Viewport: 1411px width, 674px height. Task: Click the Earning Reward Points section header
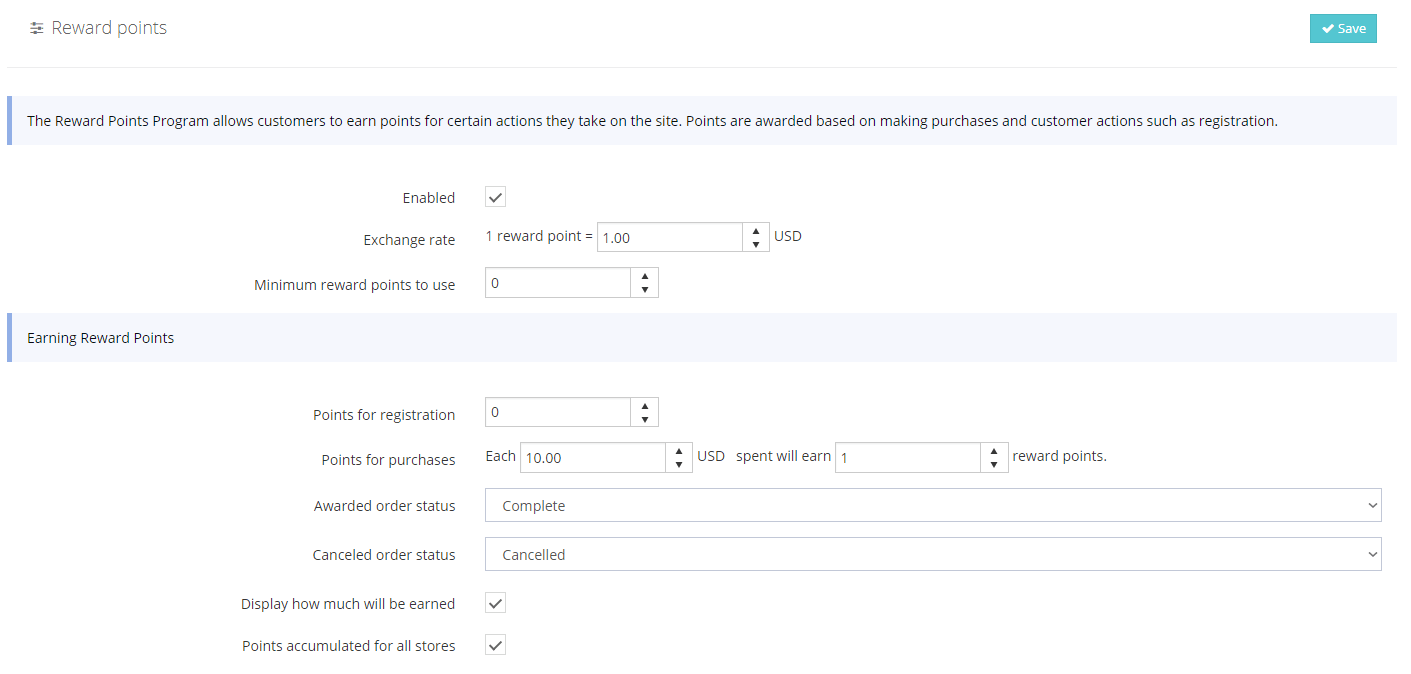[101, 338]
